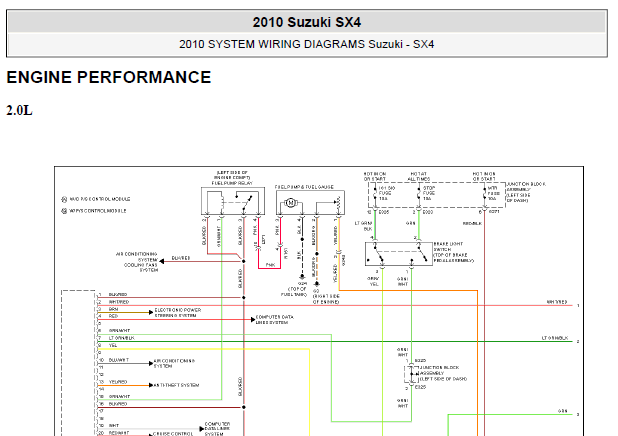The height and width of the screenshot is (436, 618).
Task: Click the "CRUISE CONTROL" label
Action: (173, 433)
